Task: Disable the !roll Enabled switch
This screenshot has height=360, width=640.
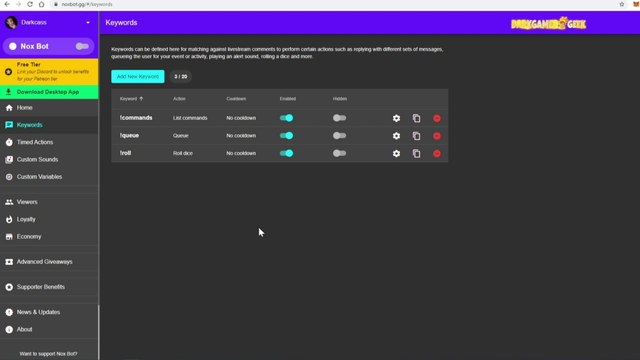Action: point(287,153)
